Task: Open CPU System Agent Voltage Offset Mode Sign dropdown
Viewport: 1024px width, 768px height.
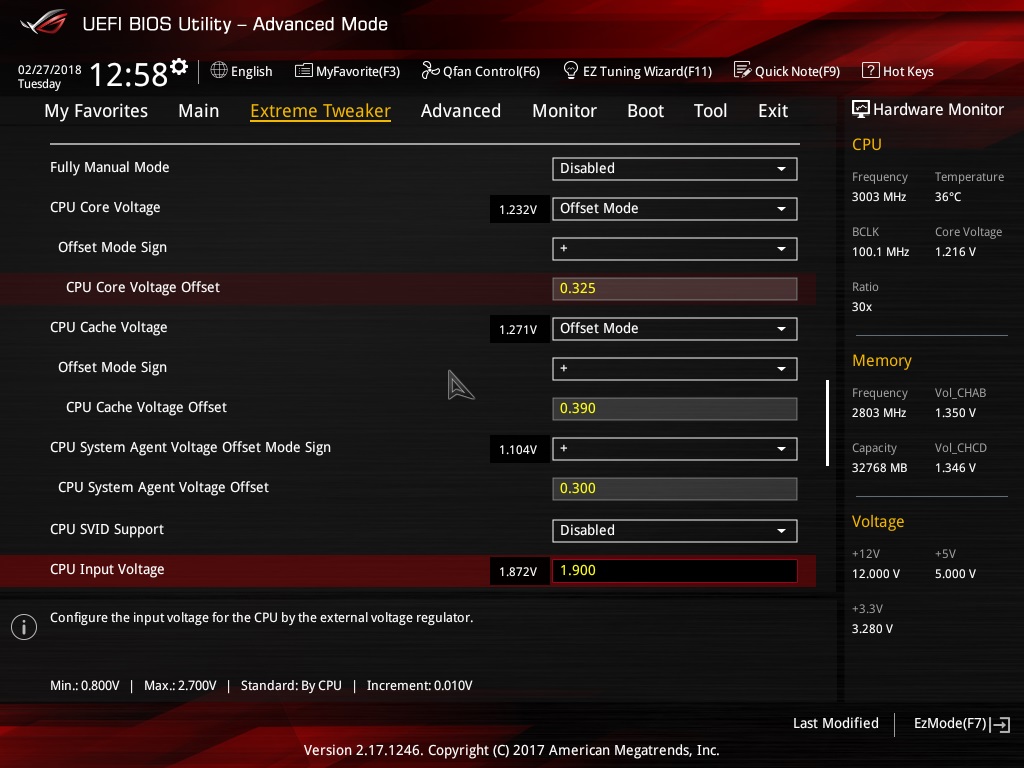Action: coord(675,449)
